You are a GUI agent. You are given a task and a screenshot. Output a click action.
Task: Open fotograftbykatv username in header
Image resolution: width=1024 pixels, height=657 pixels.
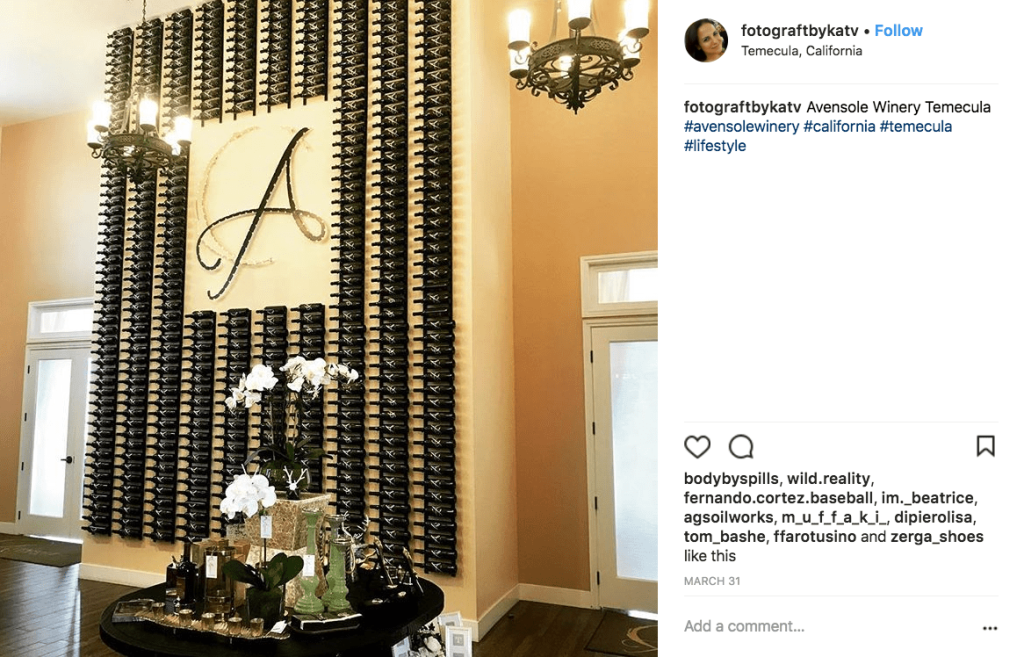pyautogui.click(x=799, y=31)
